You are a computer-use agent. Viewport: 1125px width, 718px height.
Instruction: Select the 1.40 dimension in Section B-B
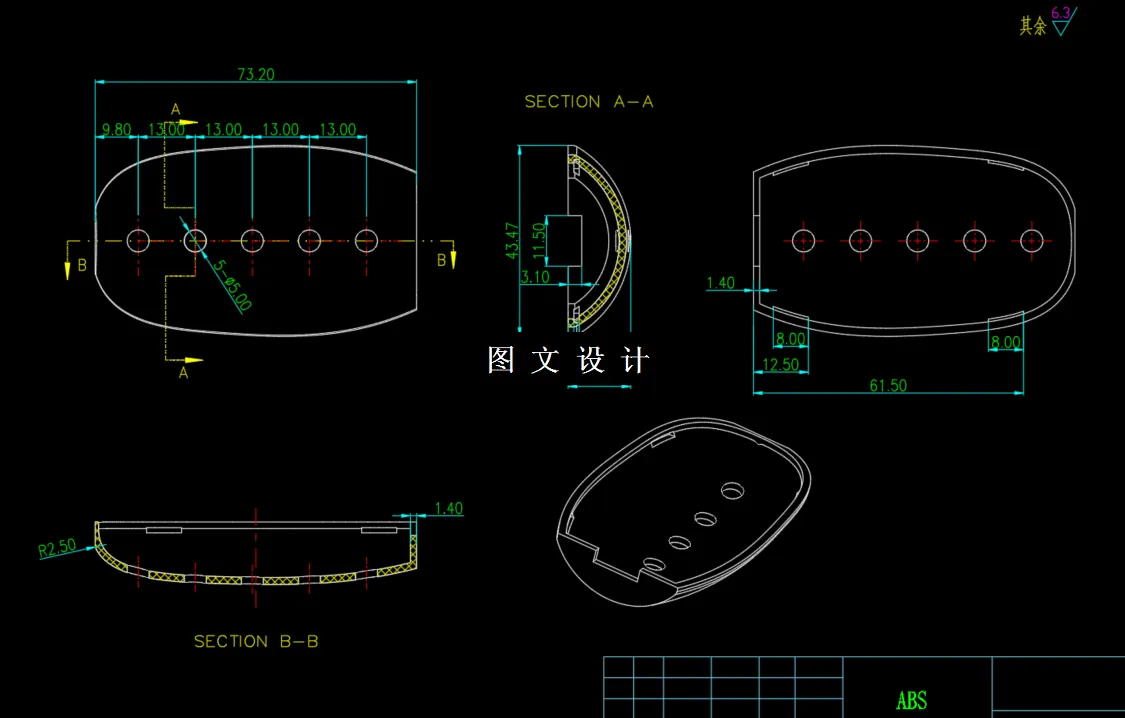point(448,508)
